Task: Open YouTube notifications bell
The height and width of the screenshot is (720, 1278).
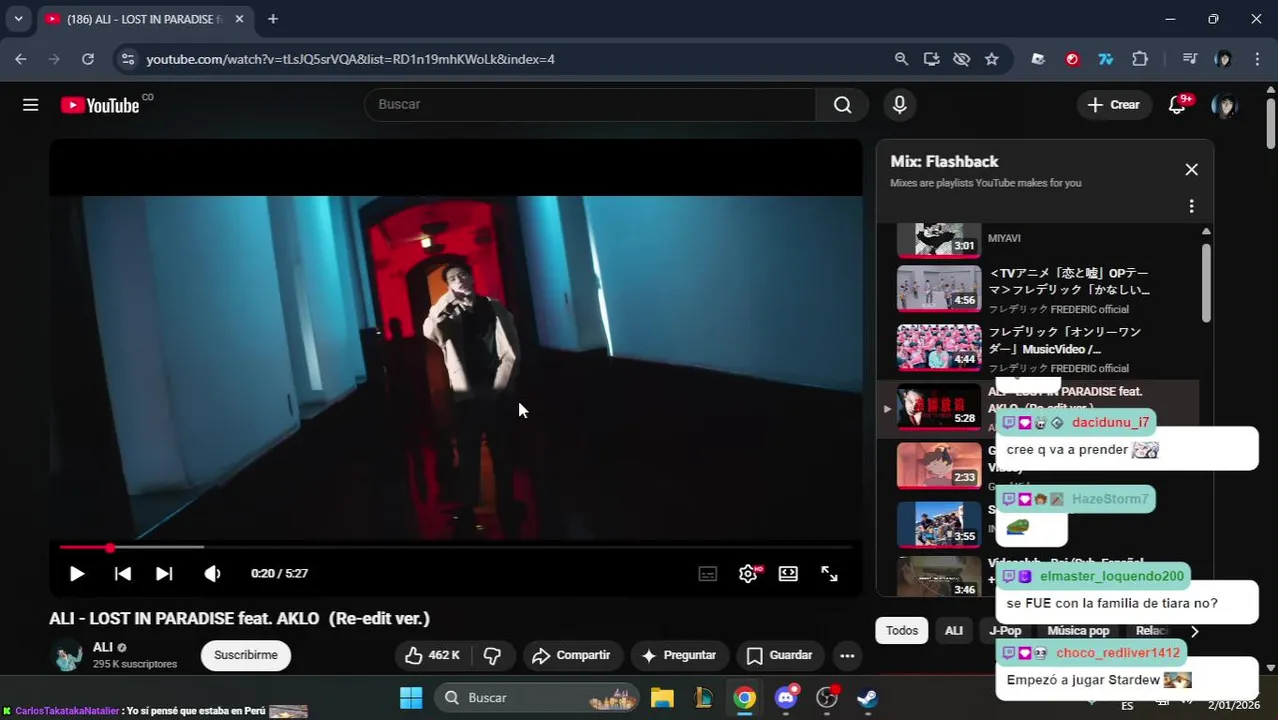Action: tap(1178, 105)
